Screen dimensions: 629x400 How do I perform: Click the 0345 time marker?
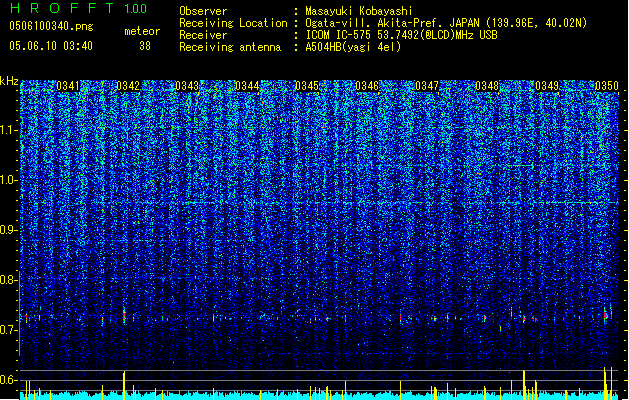[x=307, y=86]
